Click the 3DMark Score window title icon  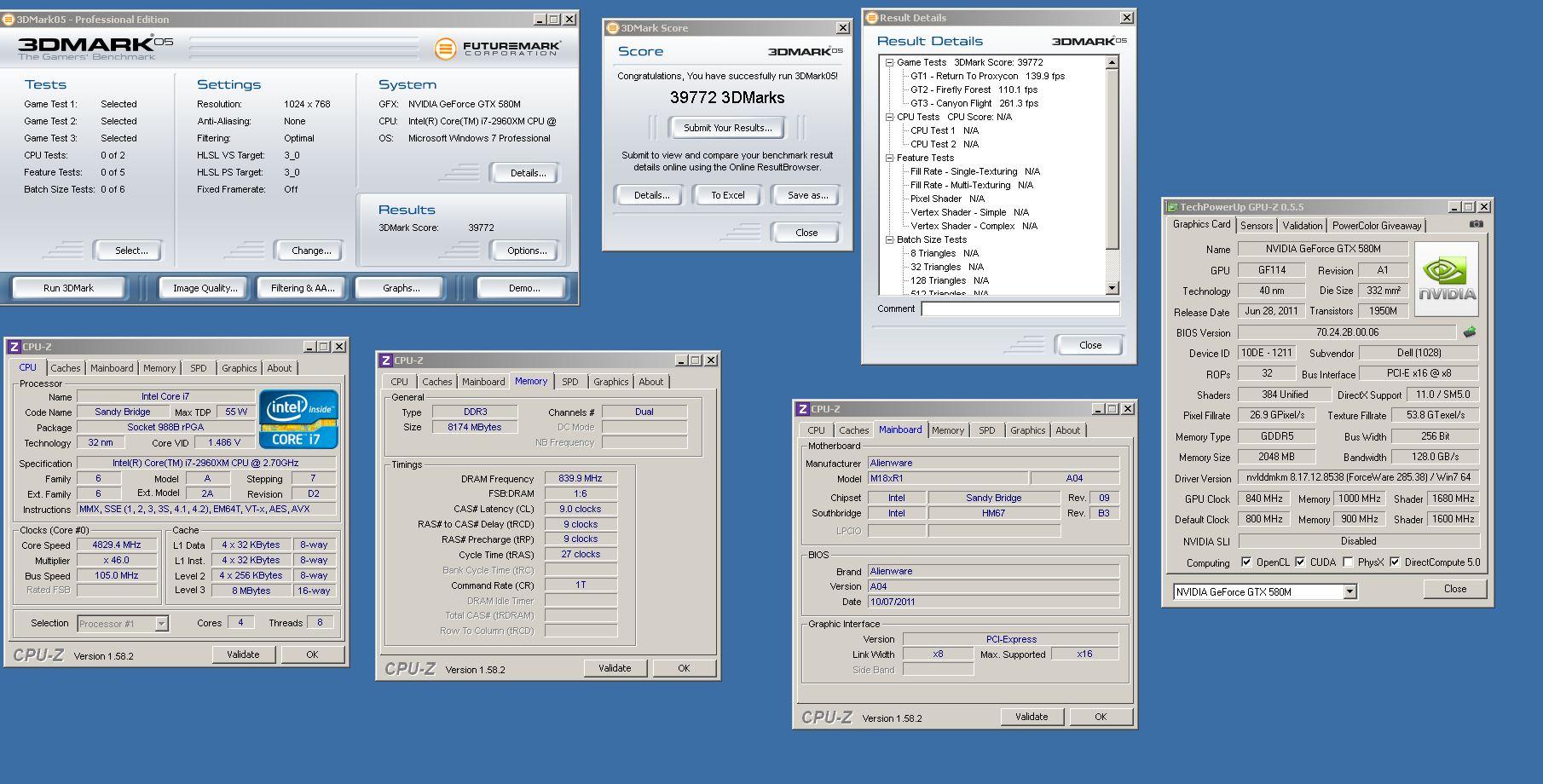612,28
